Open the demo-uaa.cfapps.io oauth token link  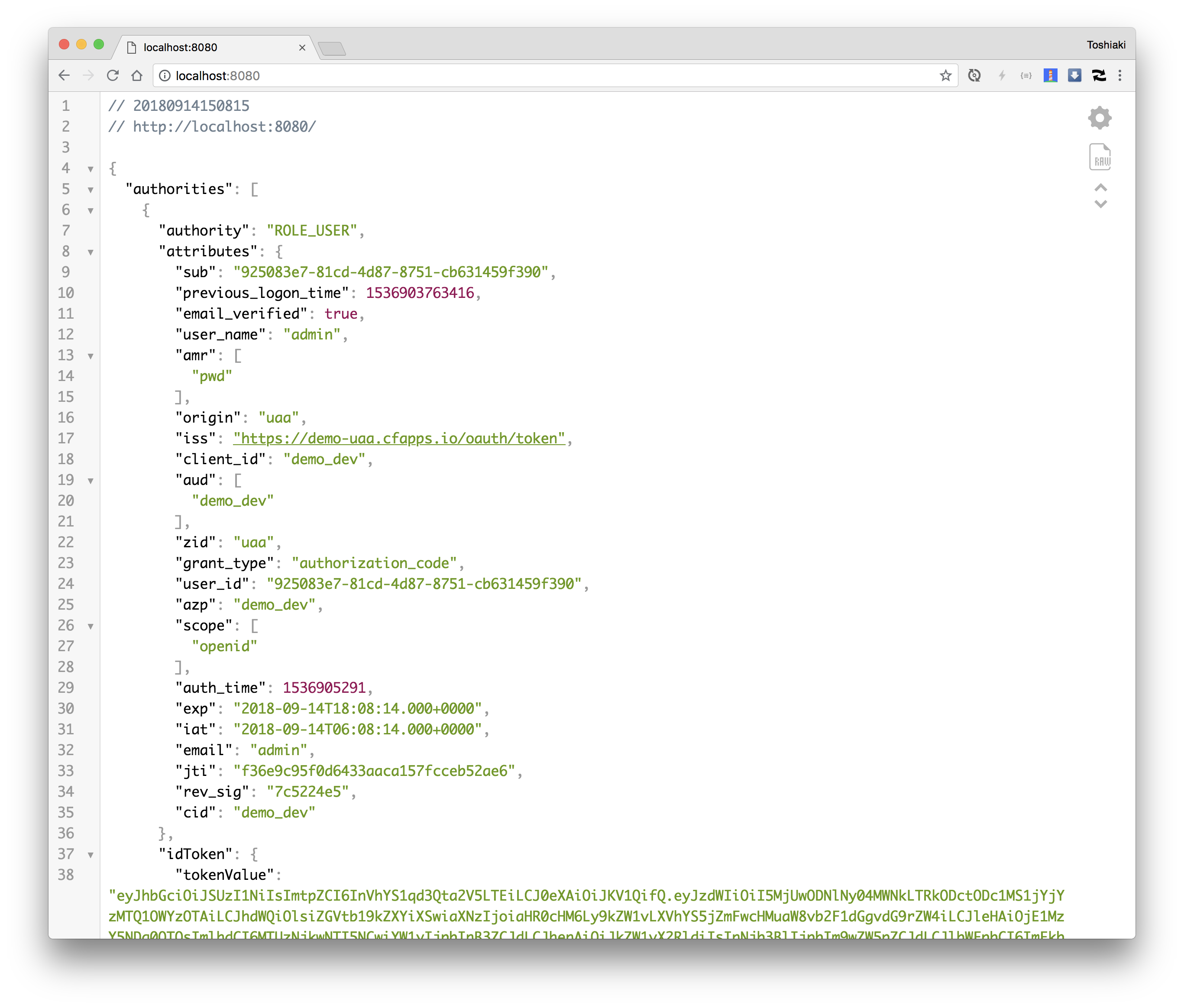pos(399,438)
